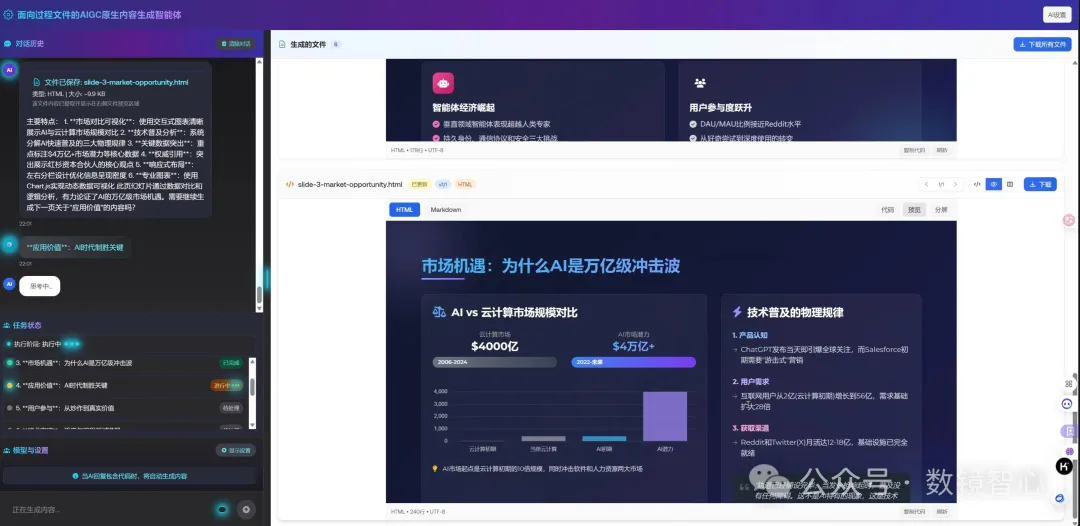Click the tall AI潜力 bar in chart
Image resolution: width=1080 pixels, height=526 pixels.
click(665, 416)
